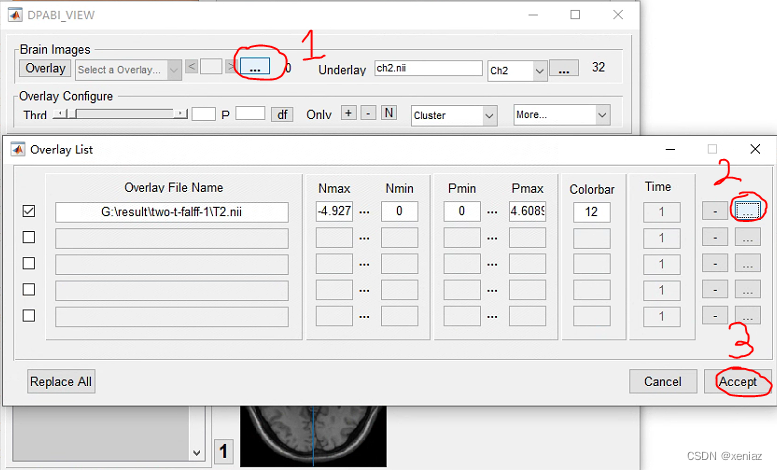Accept the Overlay List settings
The height and width of the screenshot is (470, 777).
[737, 381]
